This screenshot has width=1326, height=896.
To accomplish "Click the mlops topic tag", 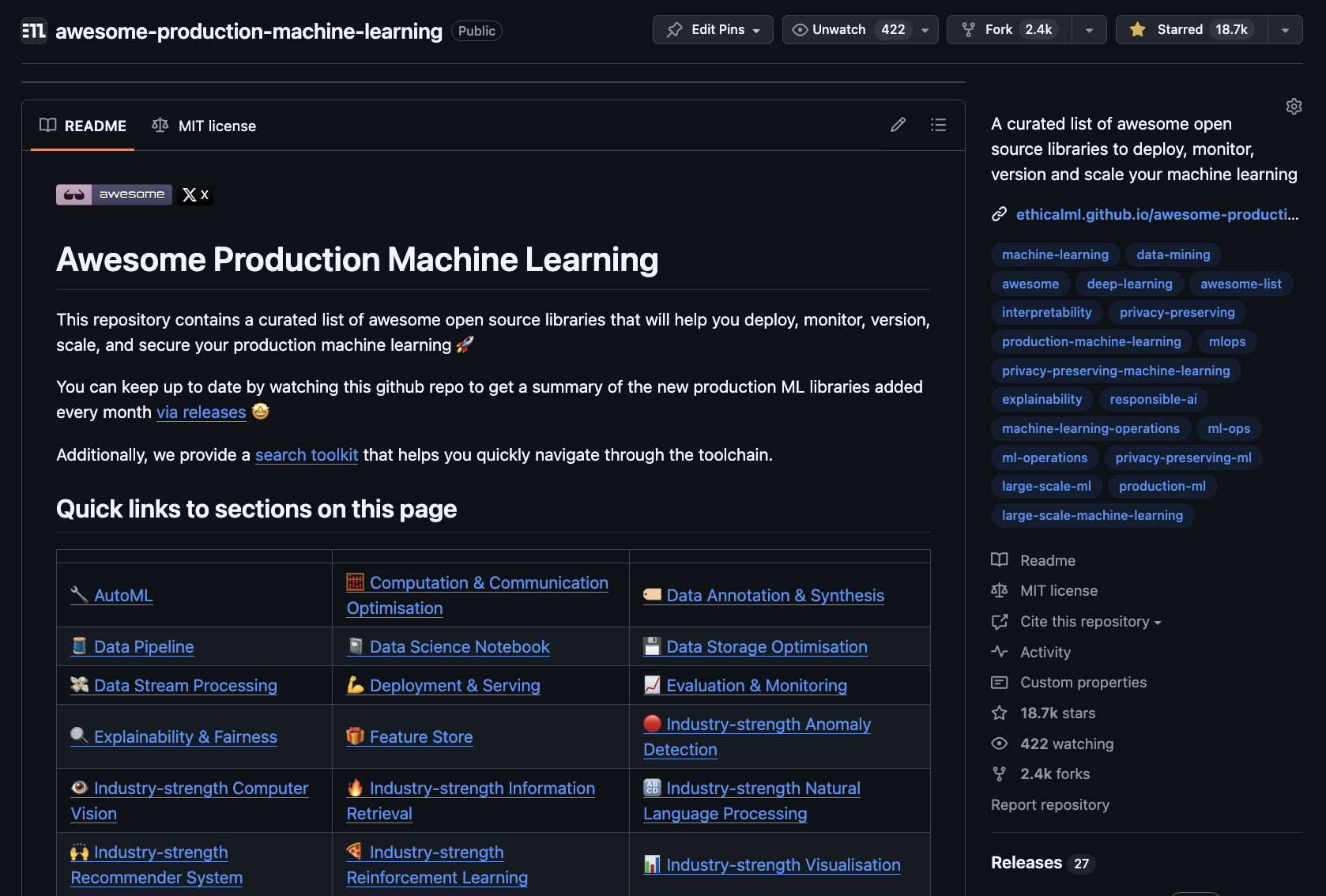I will (x=1226, y=341).
